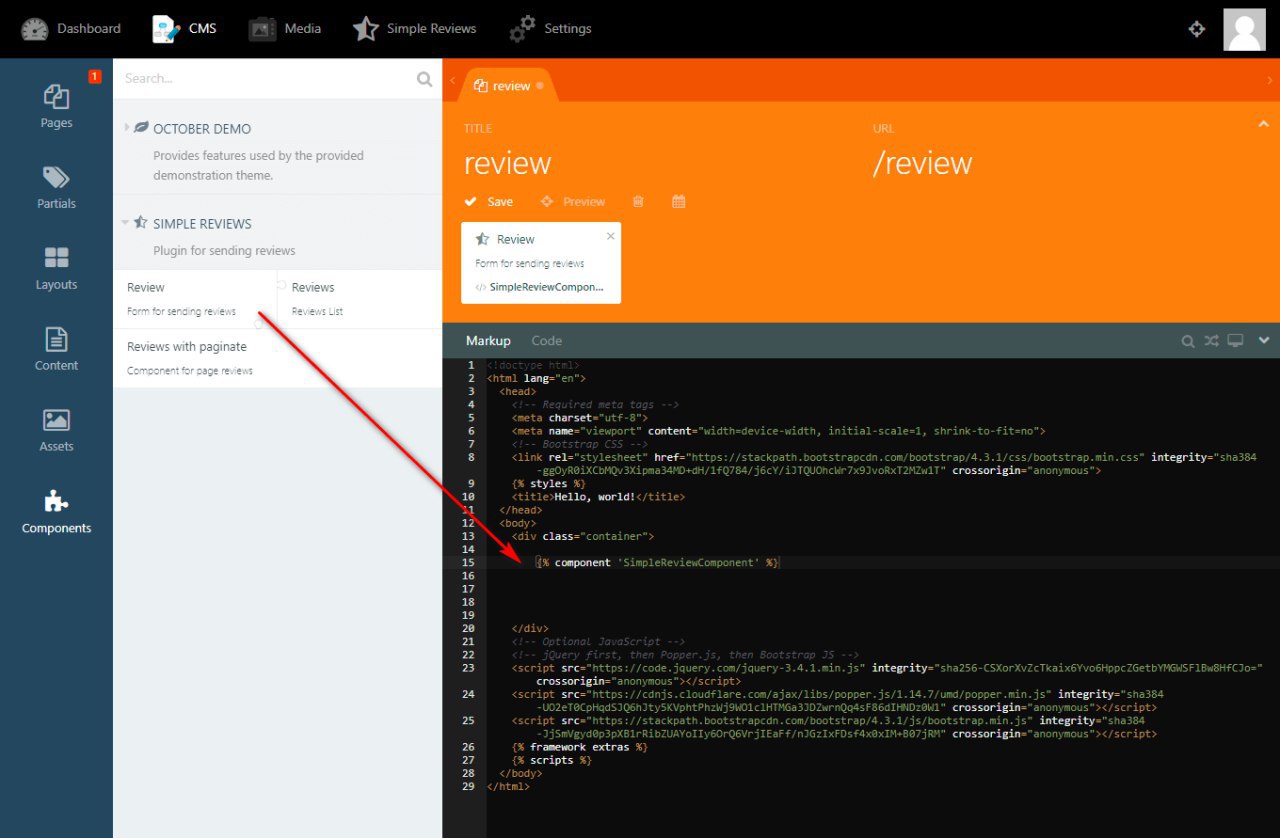Open page settings with the calendar icon
The image size is (1280, 838).
[x=679, y=201]
